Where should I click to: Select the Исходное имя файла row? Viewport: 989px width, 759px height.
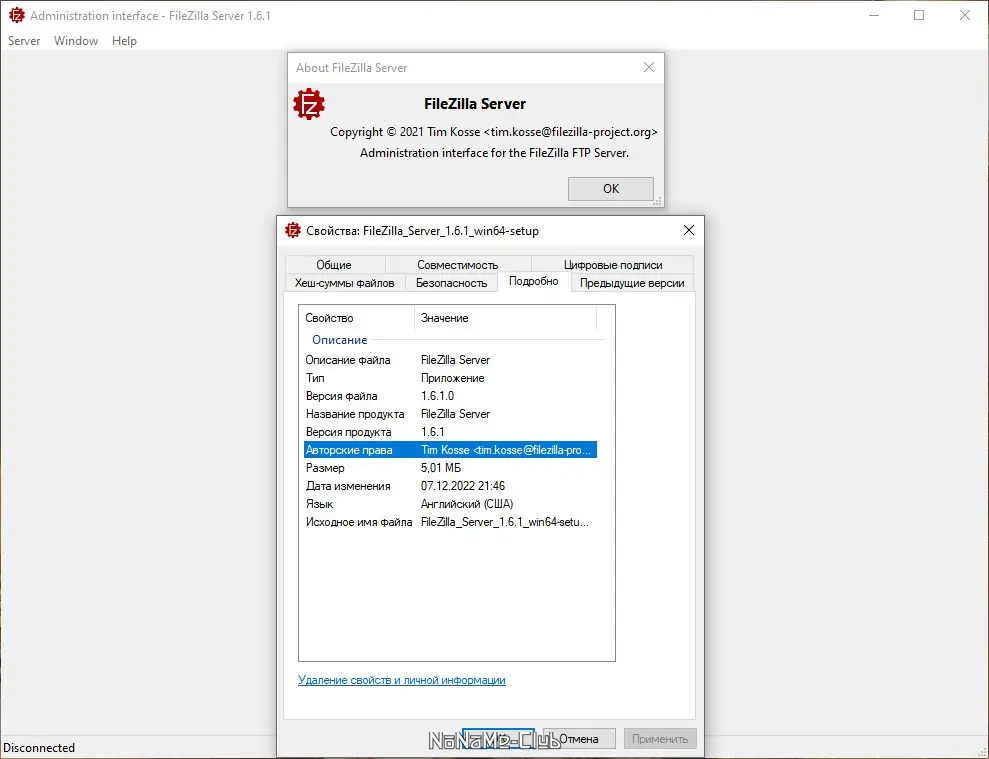click(450, 522)
